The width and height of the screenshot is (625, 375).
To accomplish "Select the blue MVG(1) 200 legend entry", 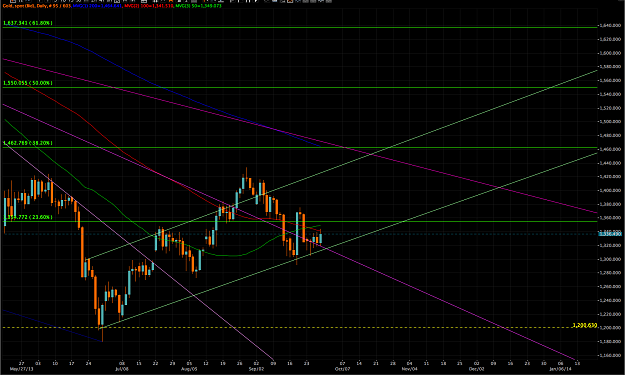I will click(98, 6).
